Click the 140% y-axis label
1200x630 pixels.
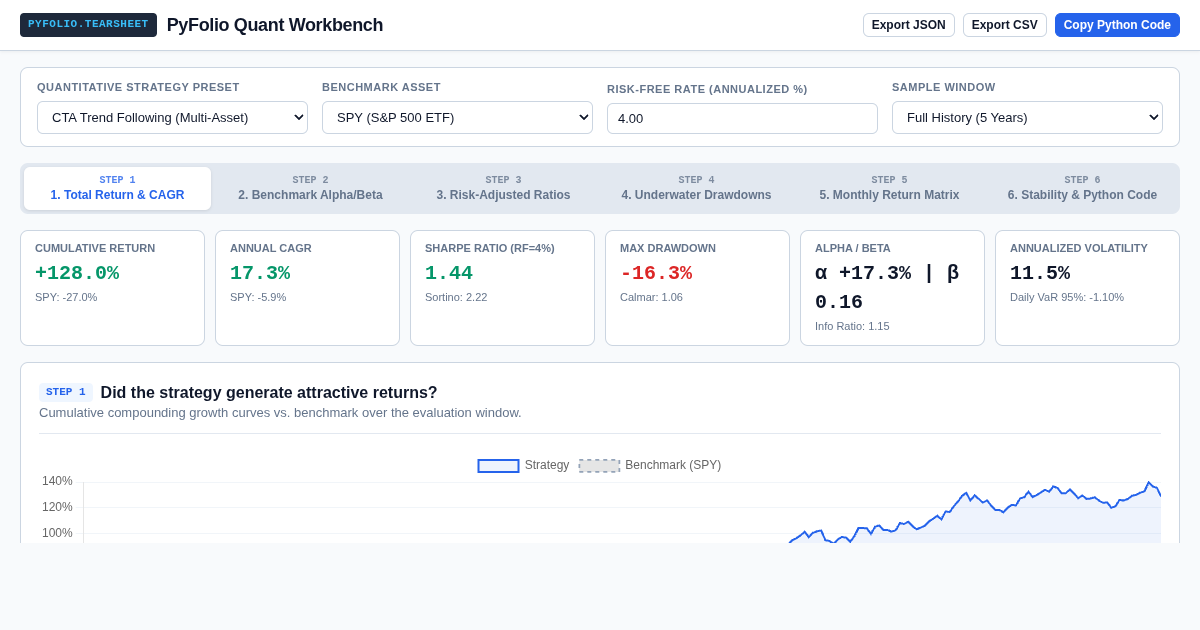[x=57, y=481]
